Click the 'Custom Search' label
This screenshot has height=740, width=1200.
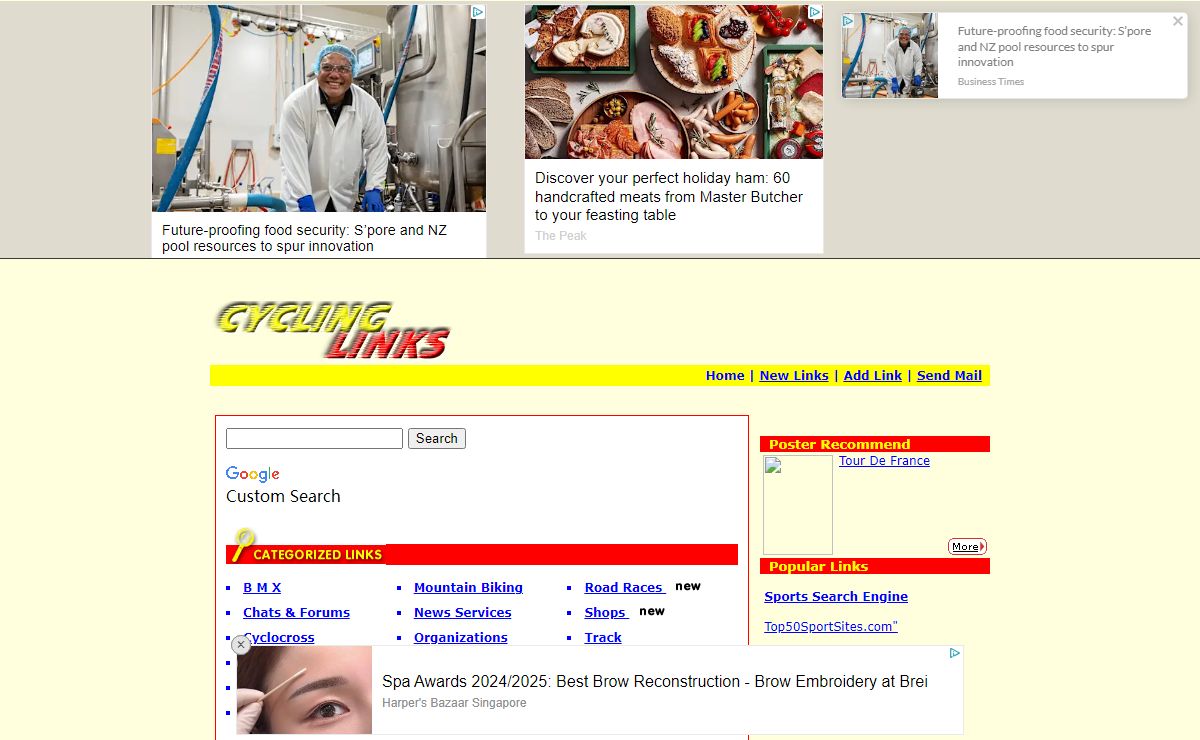click(x=283, y=496)
